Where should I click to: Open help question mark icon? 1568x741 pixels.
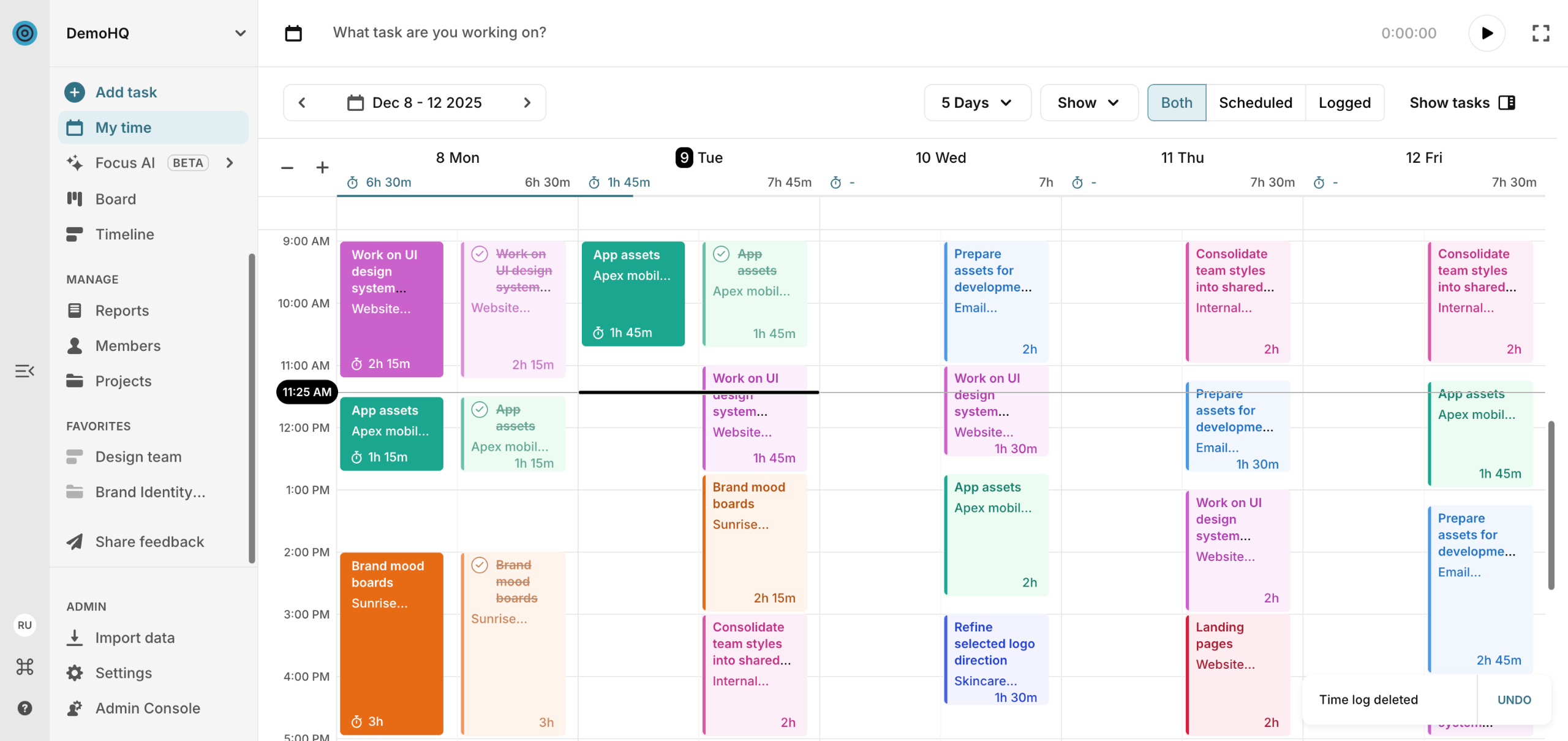tap(24, 708)
